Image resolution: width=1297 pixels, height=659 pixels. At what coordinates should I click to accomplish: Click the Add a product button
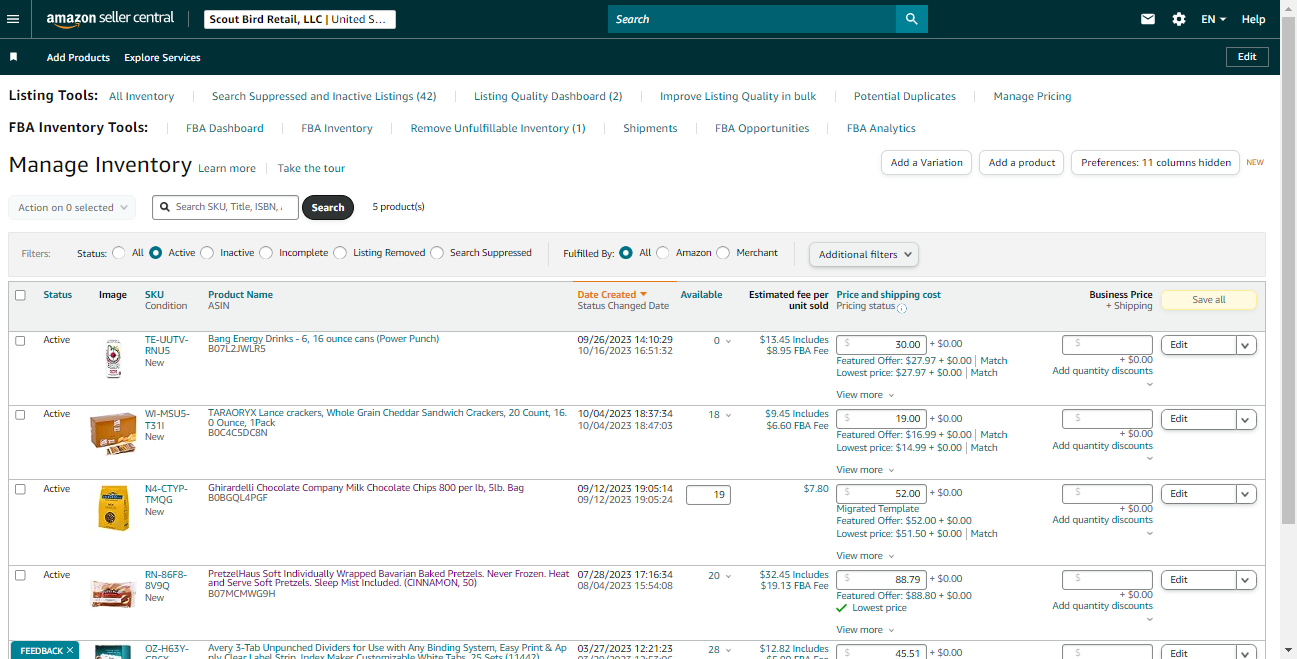coord(1022,162)
